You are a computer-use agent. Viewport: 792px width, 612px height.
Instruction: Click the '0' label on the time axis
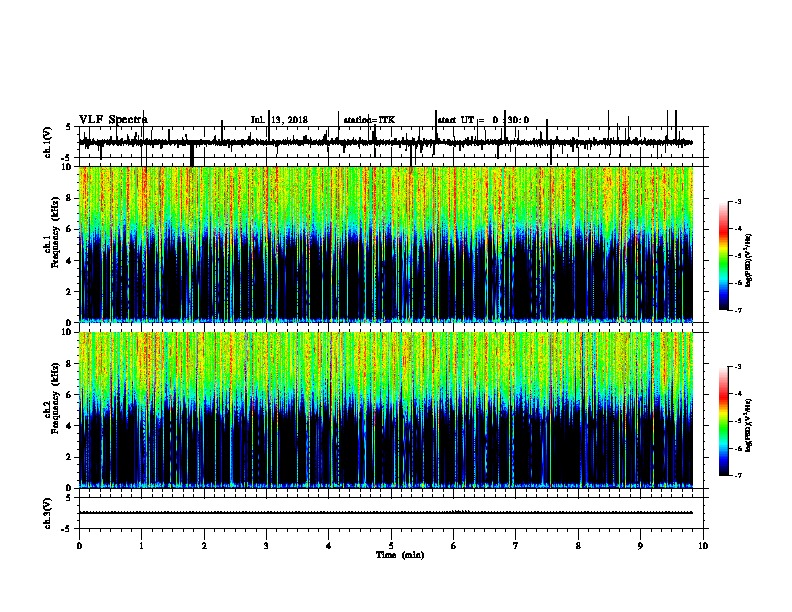(79, 546)
